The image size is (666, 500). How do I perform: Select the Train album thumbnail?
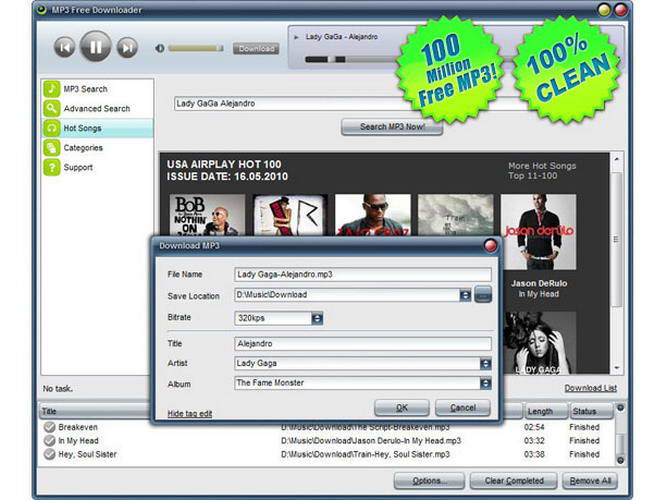click(x=456, y=215)
